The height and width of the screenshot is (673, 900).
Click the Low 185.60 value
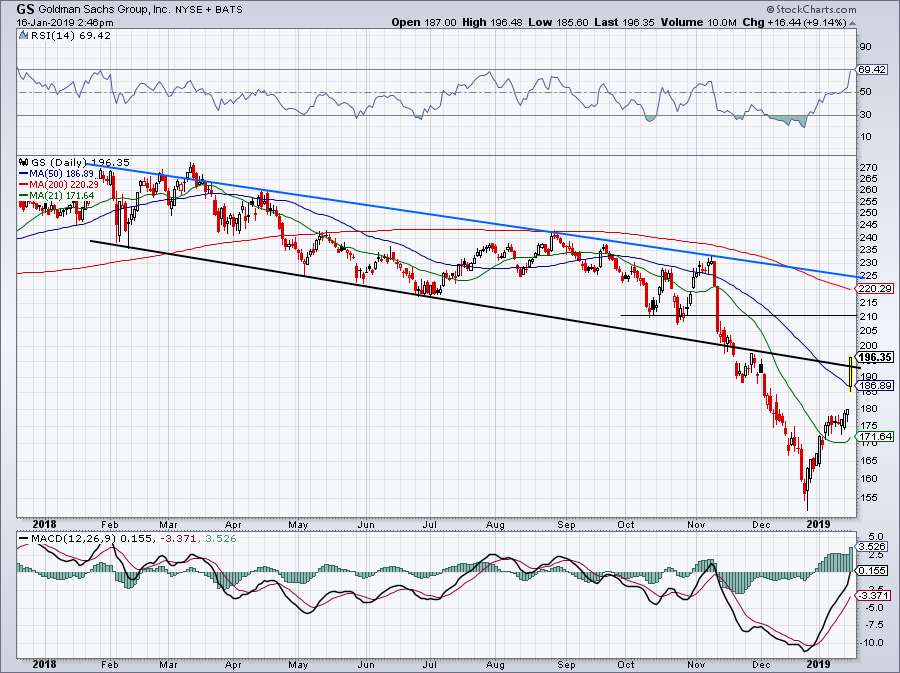(558, 22)
